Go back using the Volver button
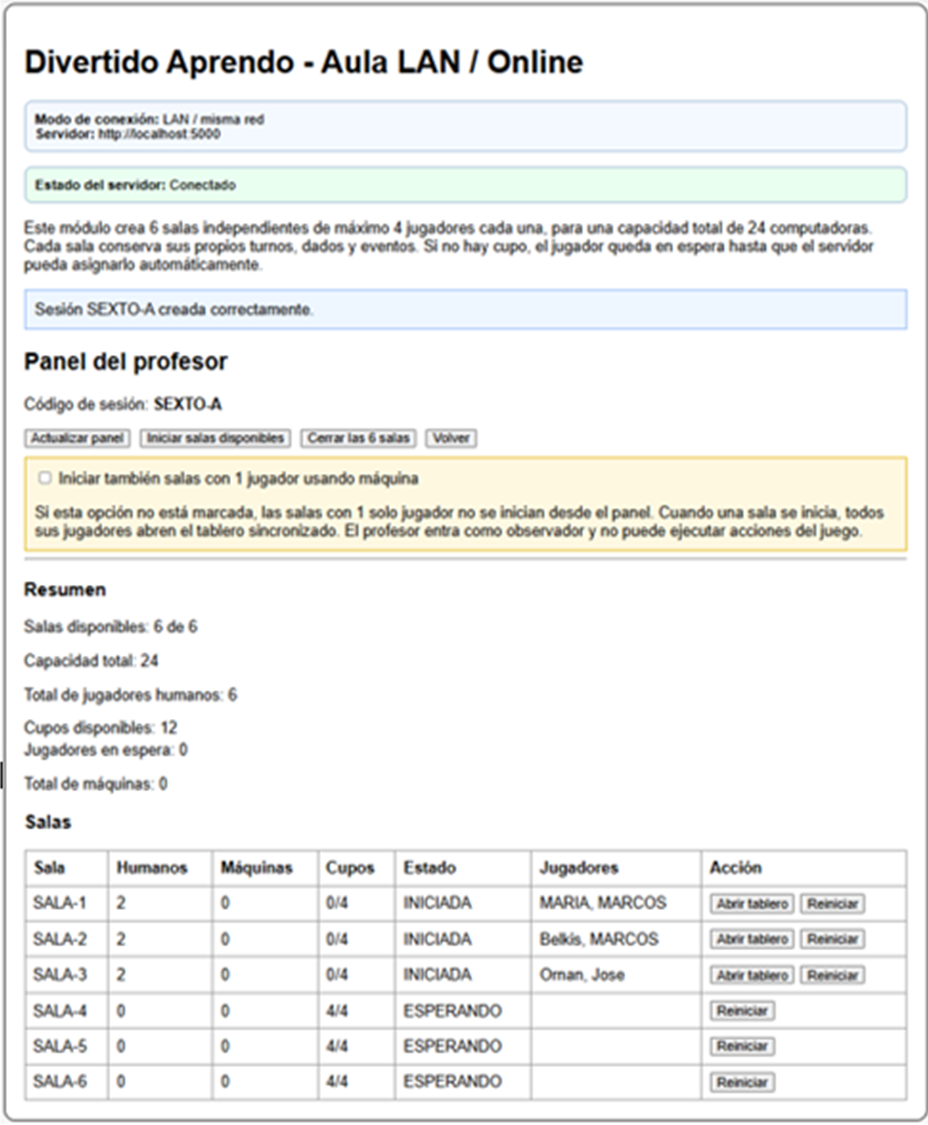Viewport: 928px width, 1125px height. 451,438
